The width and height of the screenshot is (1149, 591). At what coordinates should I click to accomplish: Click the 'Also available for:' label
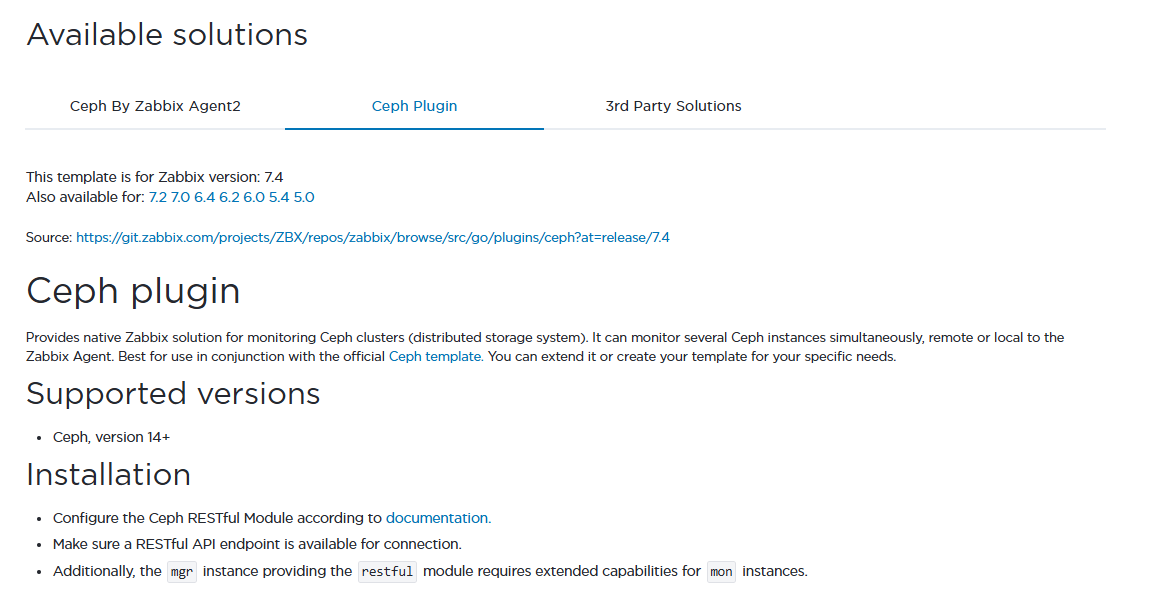86,197
